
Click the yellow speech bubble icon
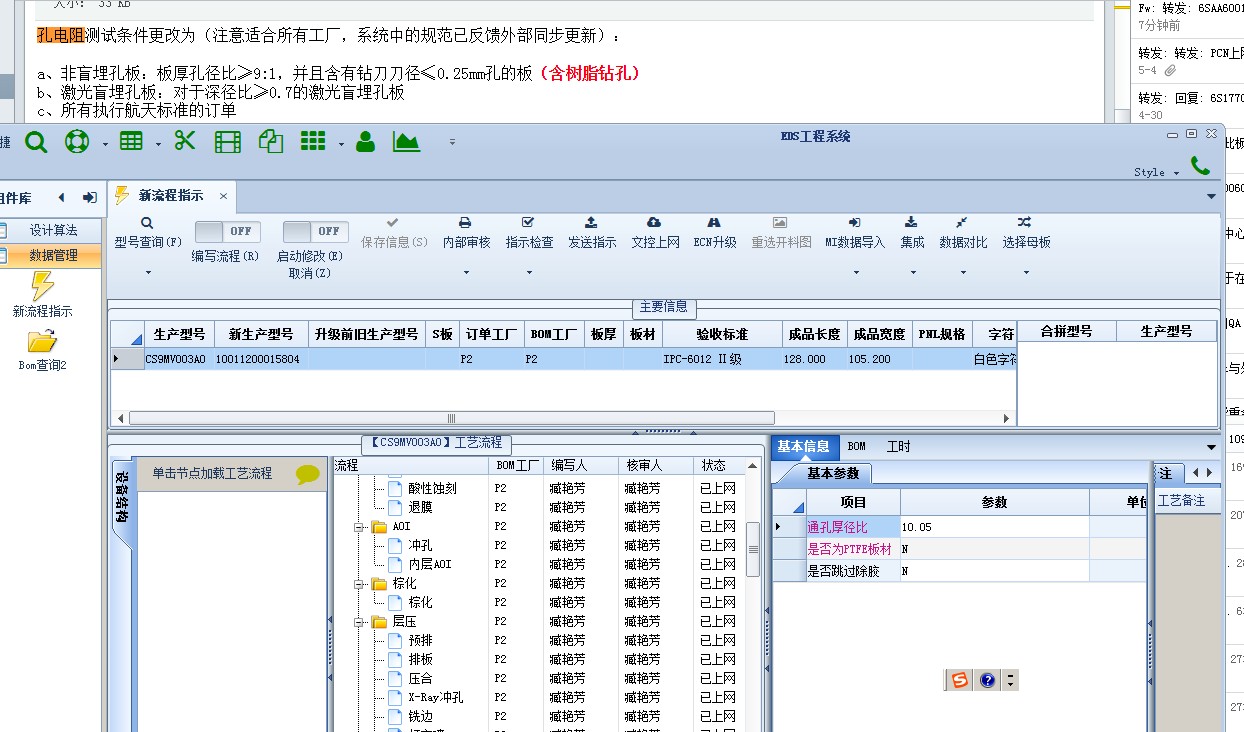click(x=308, y=475)
